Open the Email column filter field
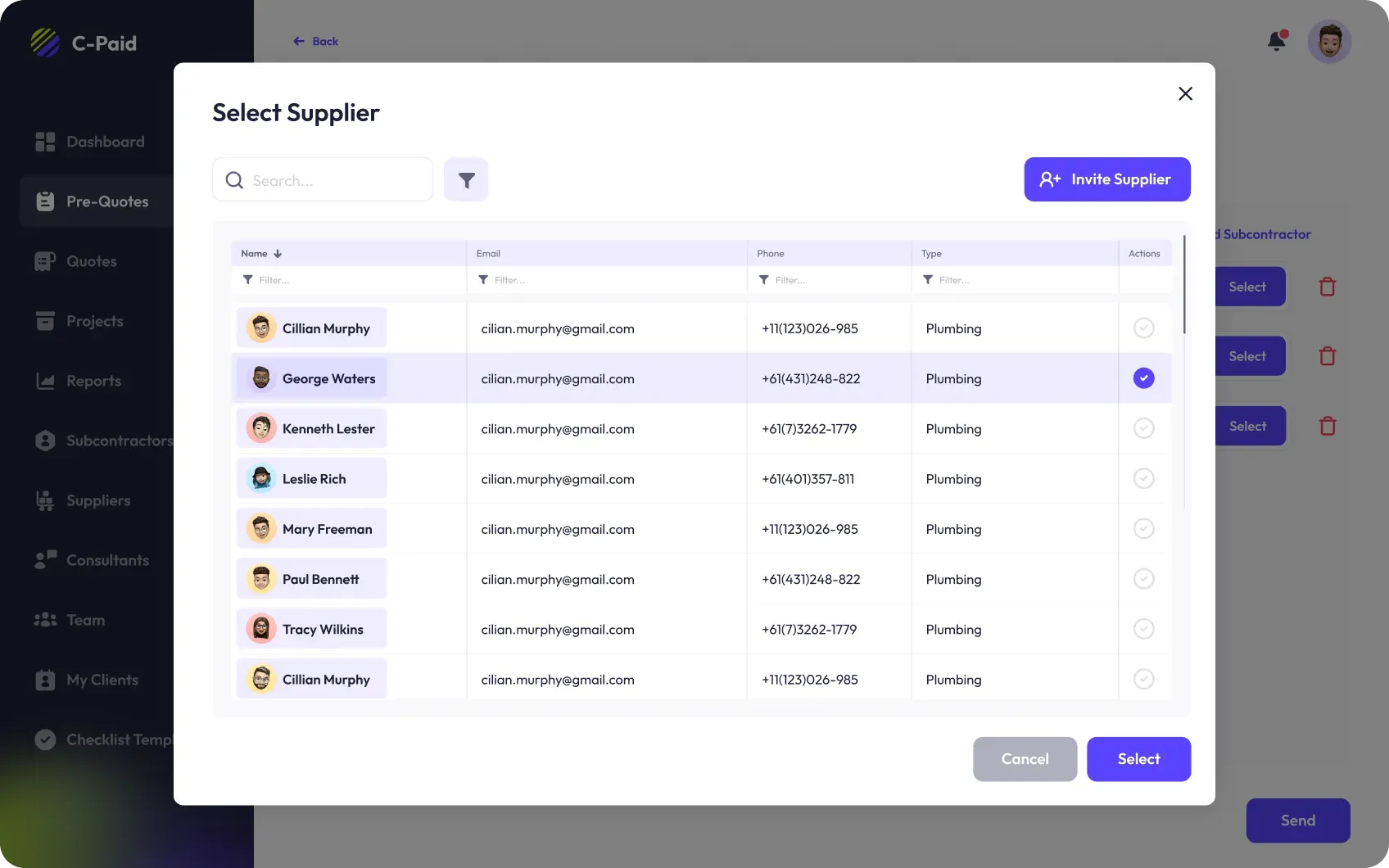This screenshot has width=1389, height=868. click(606, 280)
